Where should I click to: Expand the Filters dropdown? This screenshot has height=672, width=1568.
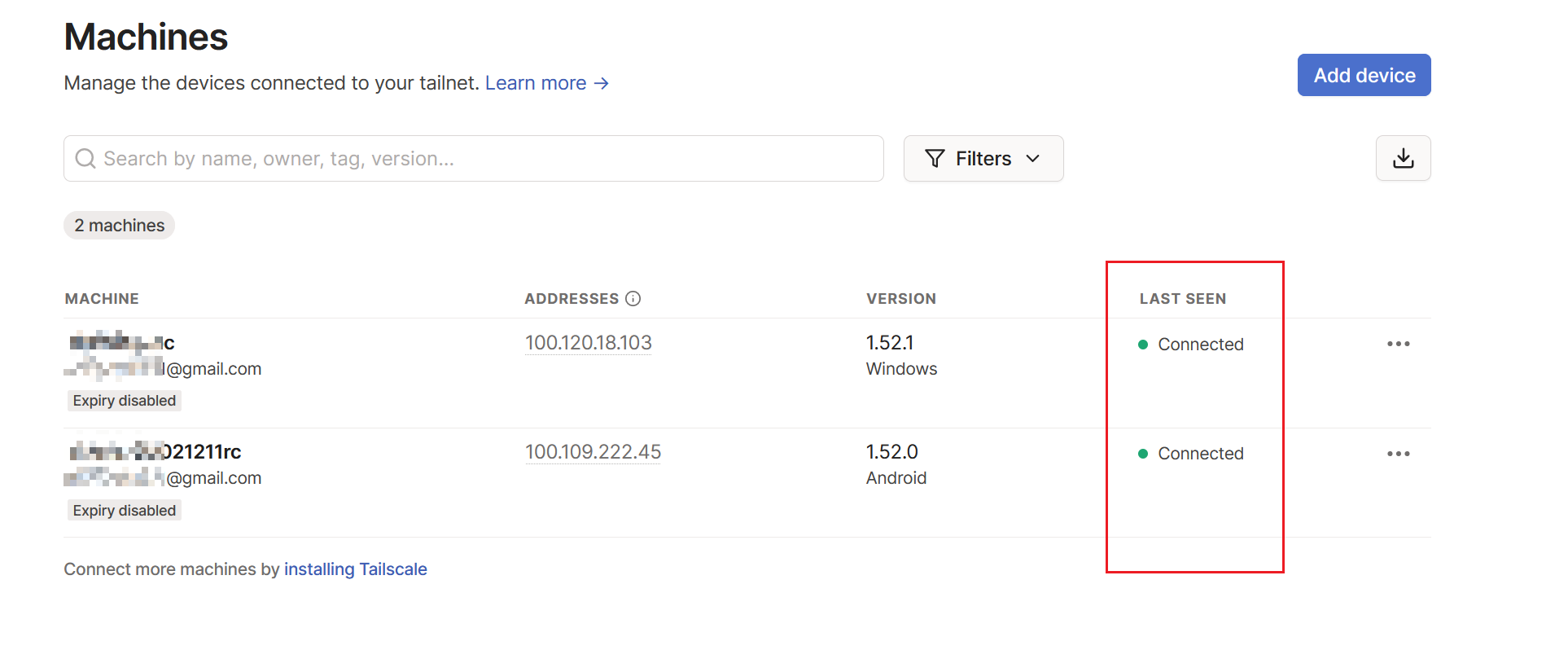pos(983,159)
